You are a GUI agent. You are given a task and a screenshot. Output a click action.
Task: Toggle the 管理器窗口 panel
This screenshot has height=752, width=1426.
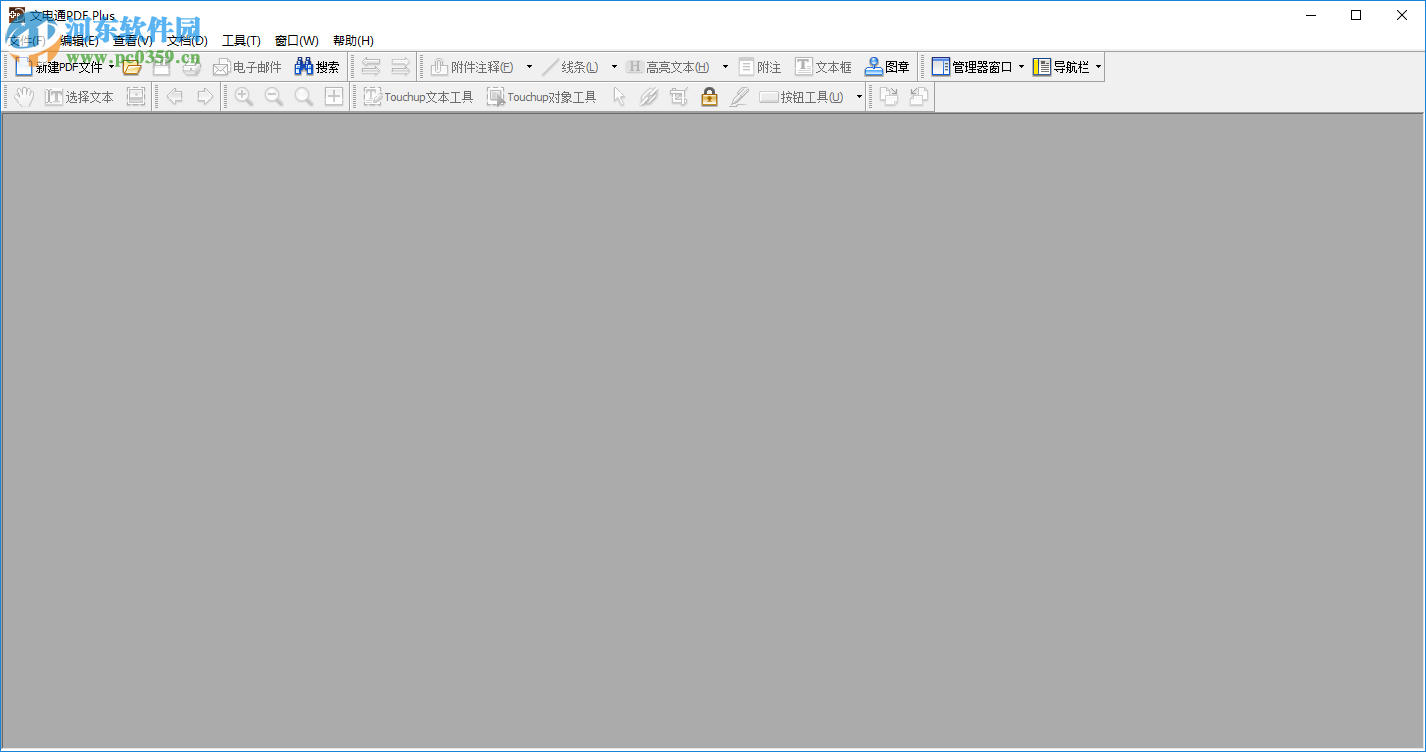(977, 66)
